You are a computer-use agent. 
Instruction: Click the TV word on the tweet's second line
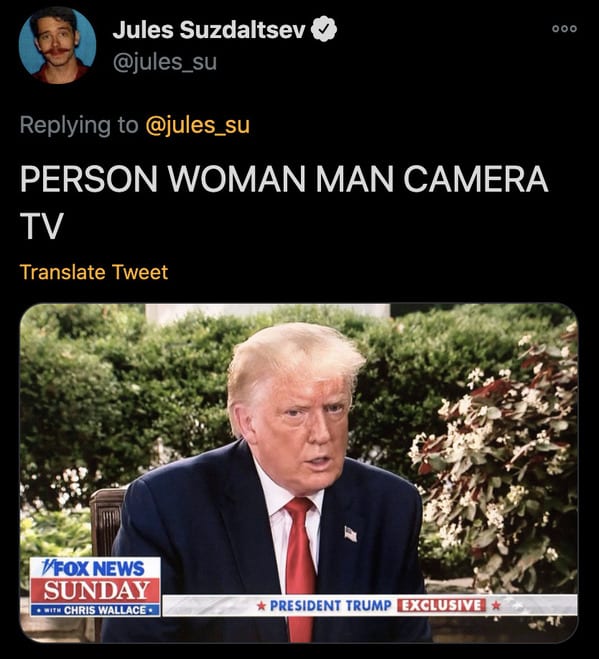click(41, 226)
